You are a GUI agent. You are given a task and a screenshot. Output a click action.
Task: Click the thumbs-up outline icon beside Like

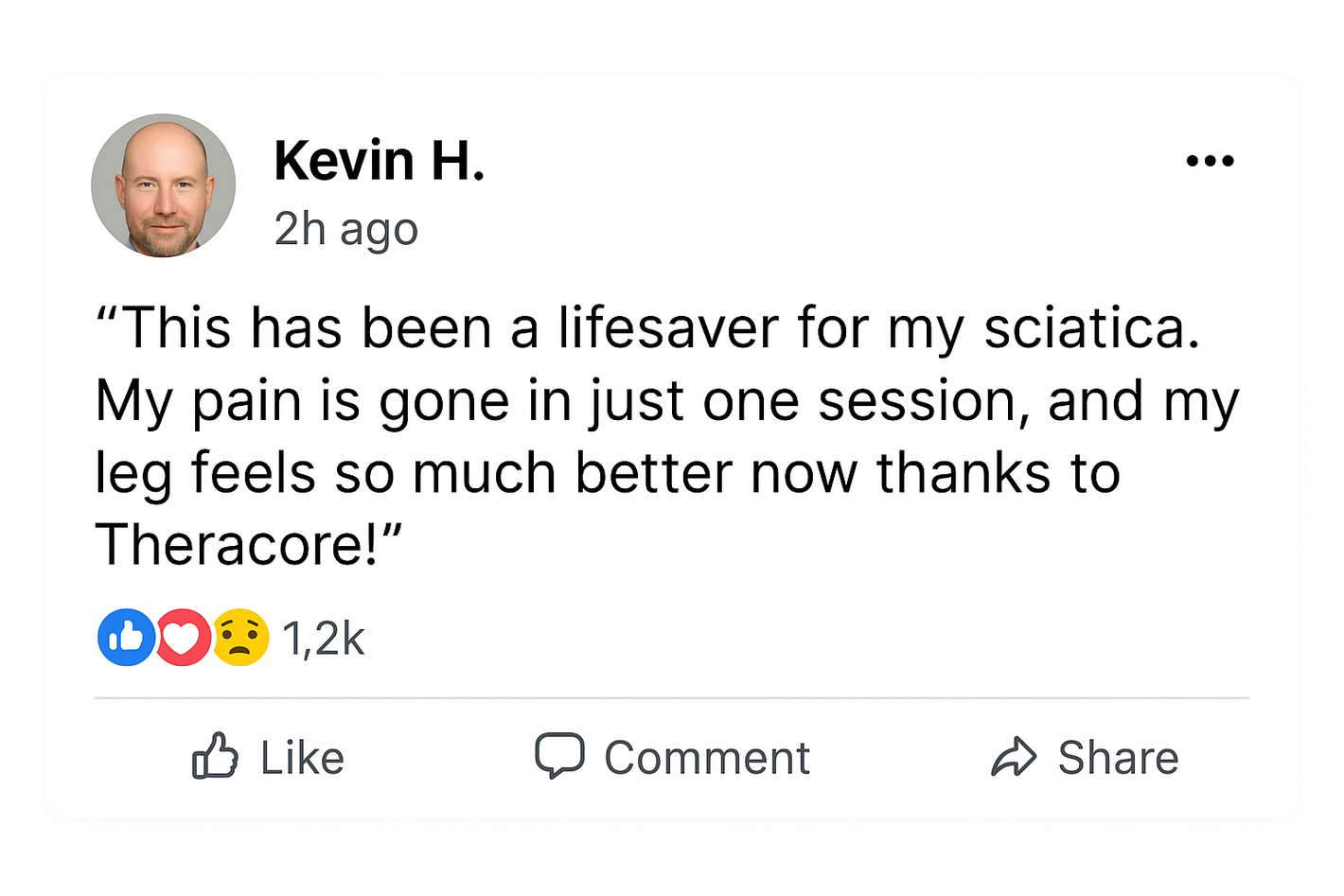tap(215, 756)
